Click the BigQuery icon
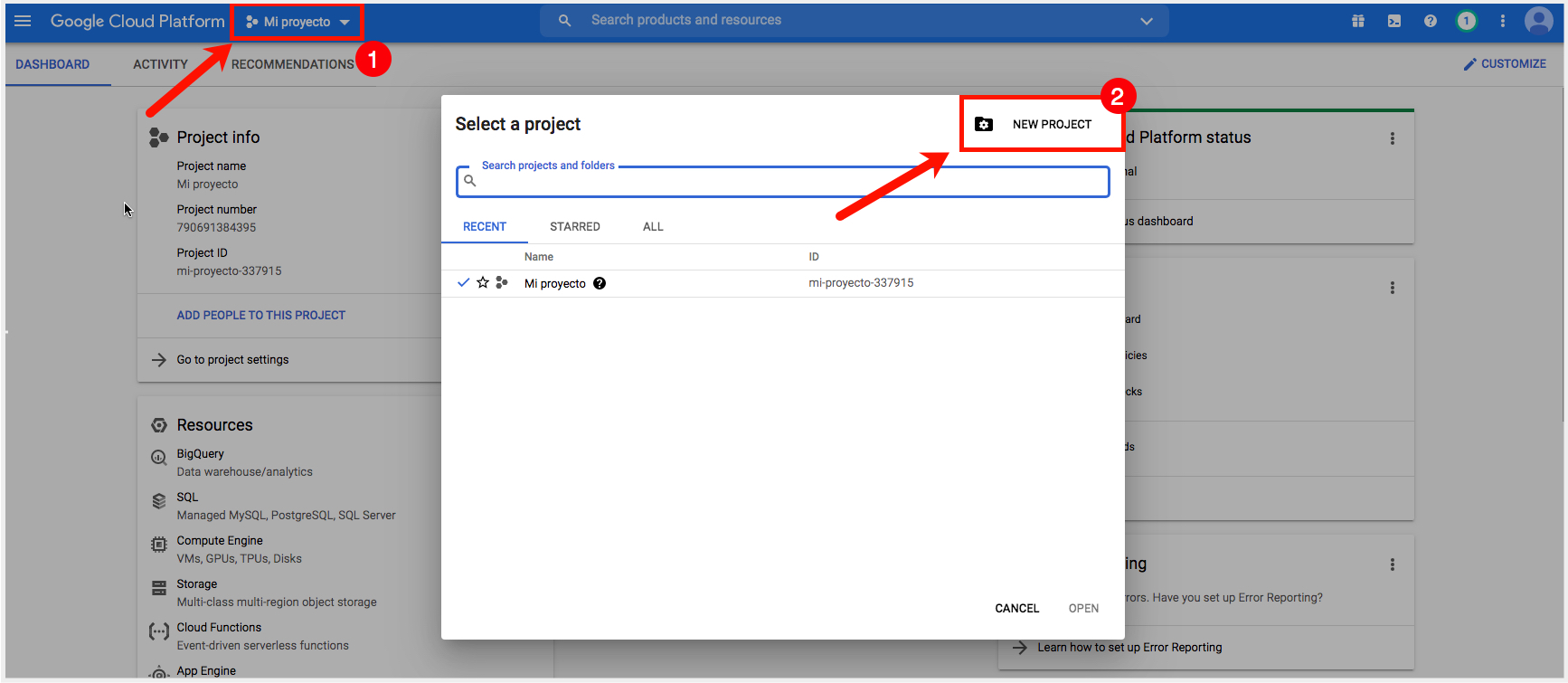1568x683 pixels. 159,458
